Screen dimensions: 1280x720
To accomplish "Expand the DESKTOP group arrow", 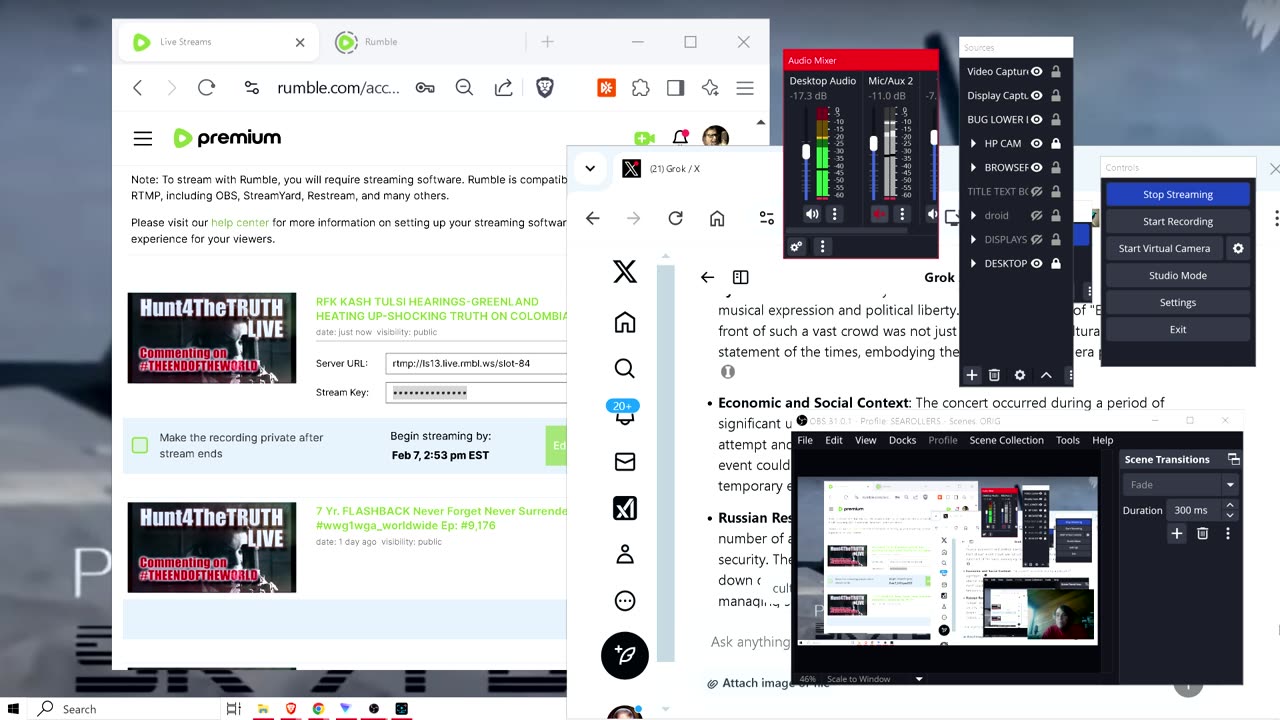I will [973, 263].
